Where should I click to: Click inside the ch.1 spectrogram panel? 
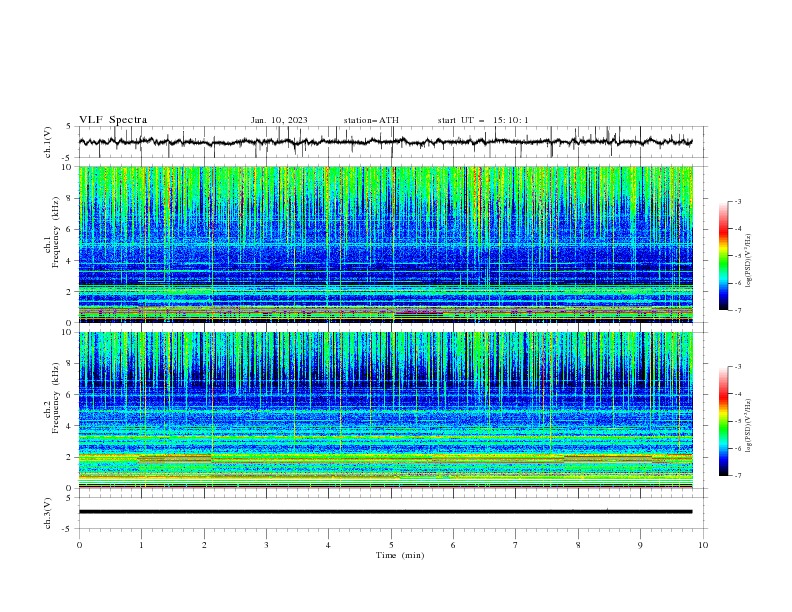385,244
